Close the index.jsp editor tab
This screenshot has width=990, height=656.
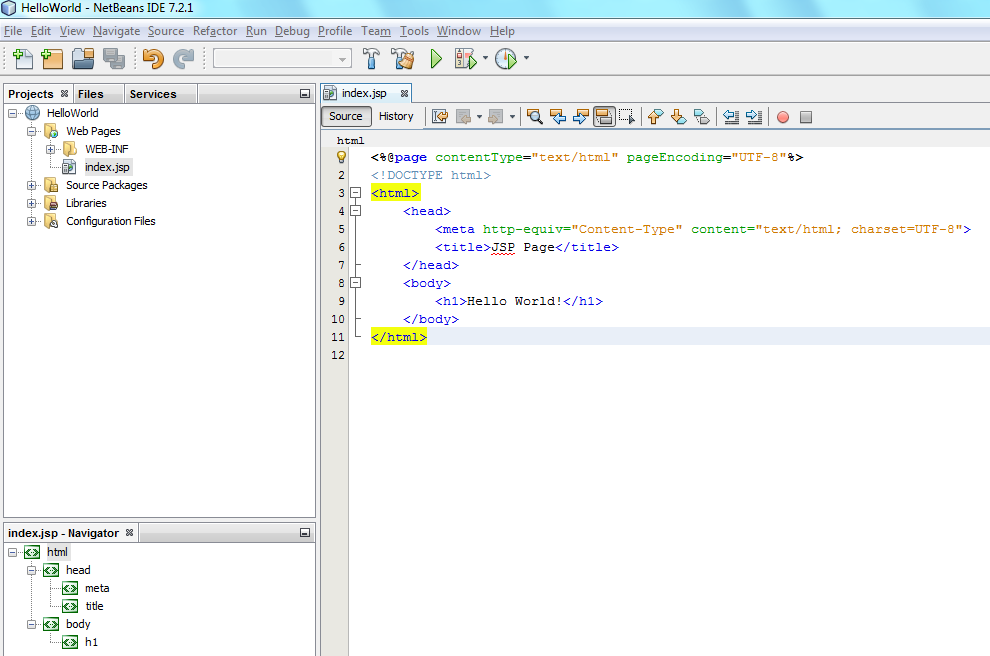[404, 93]
